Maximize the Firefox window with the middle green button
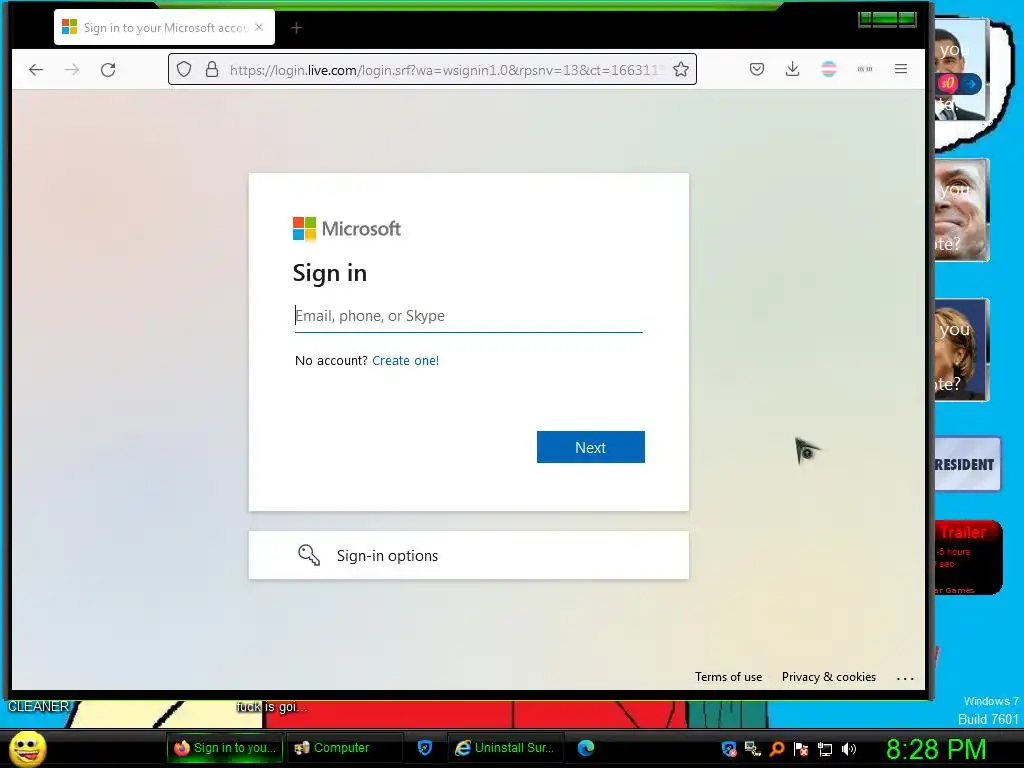 coord(885,18)
